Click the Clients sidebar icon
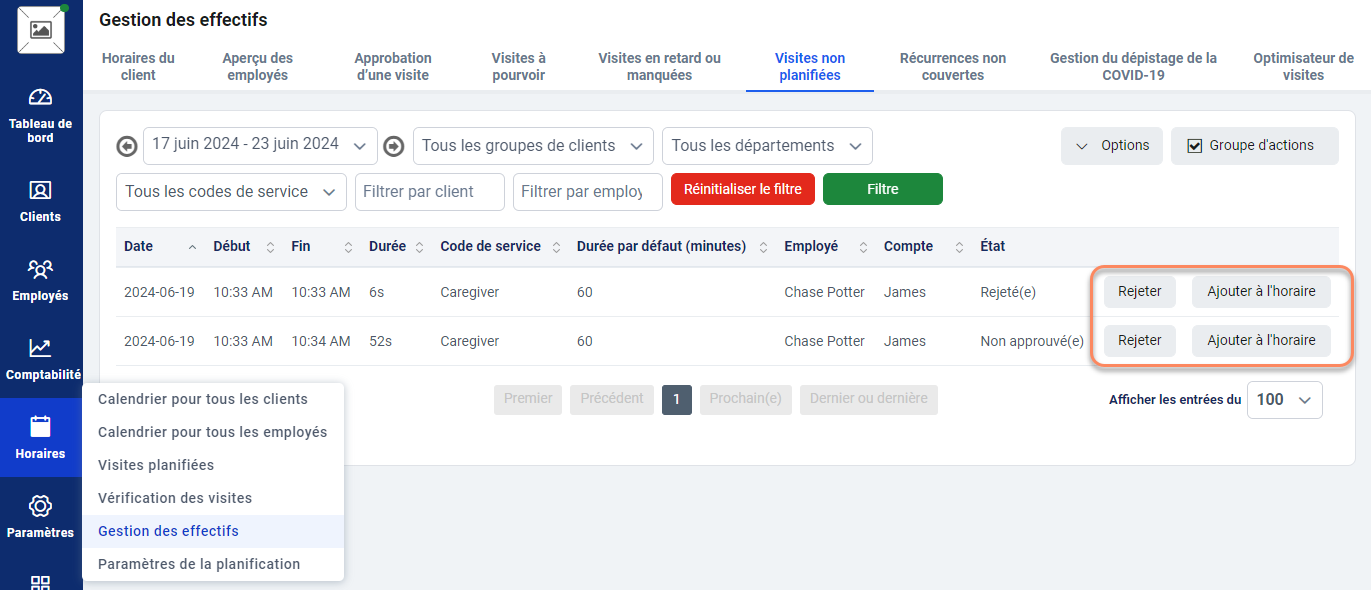The image size is (1371, 590). pos(40,190)
